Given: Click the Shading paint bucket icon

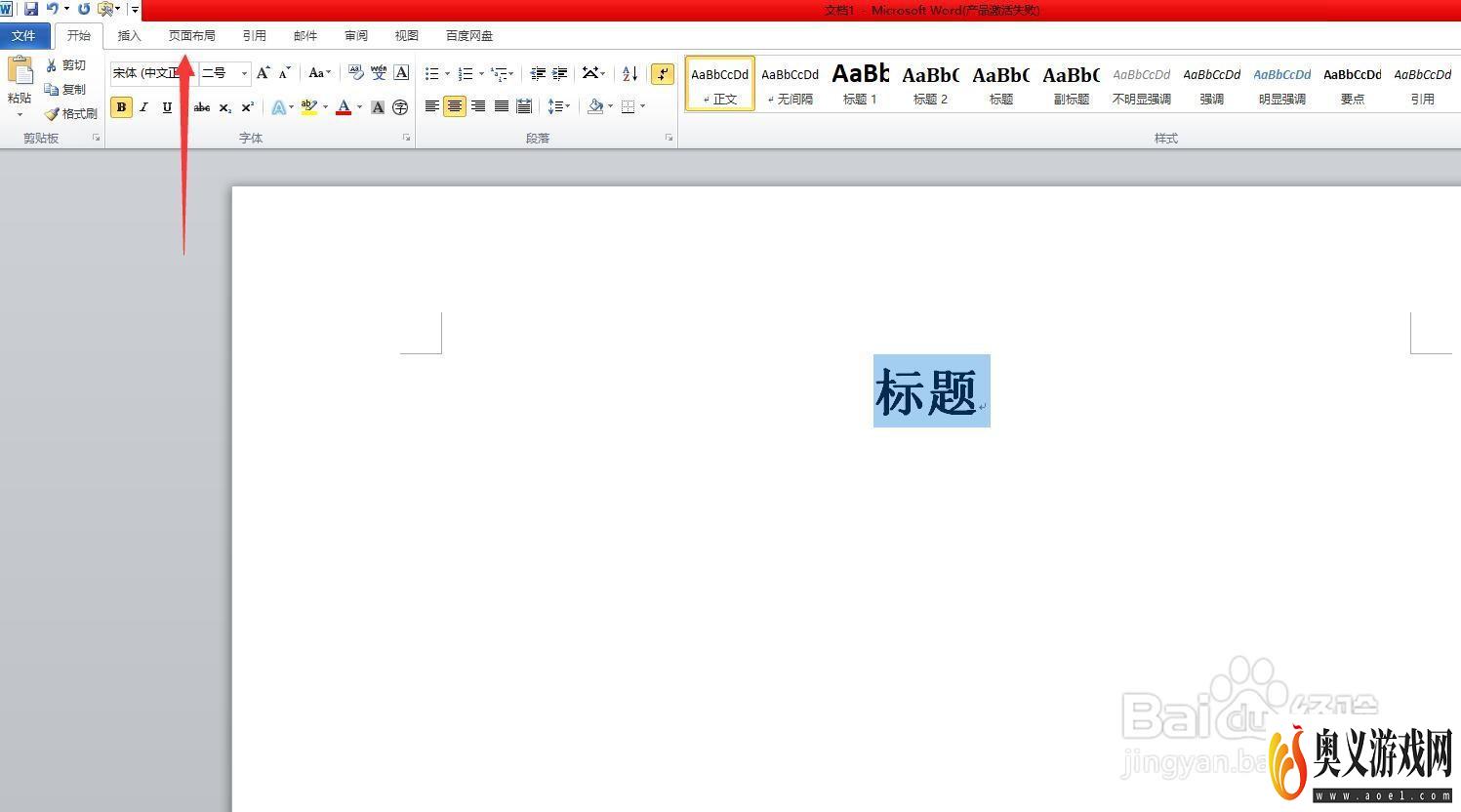Looking at the screenshot, I should (595, 106).
